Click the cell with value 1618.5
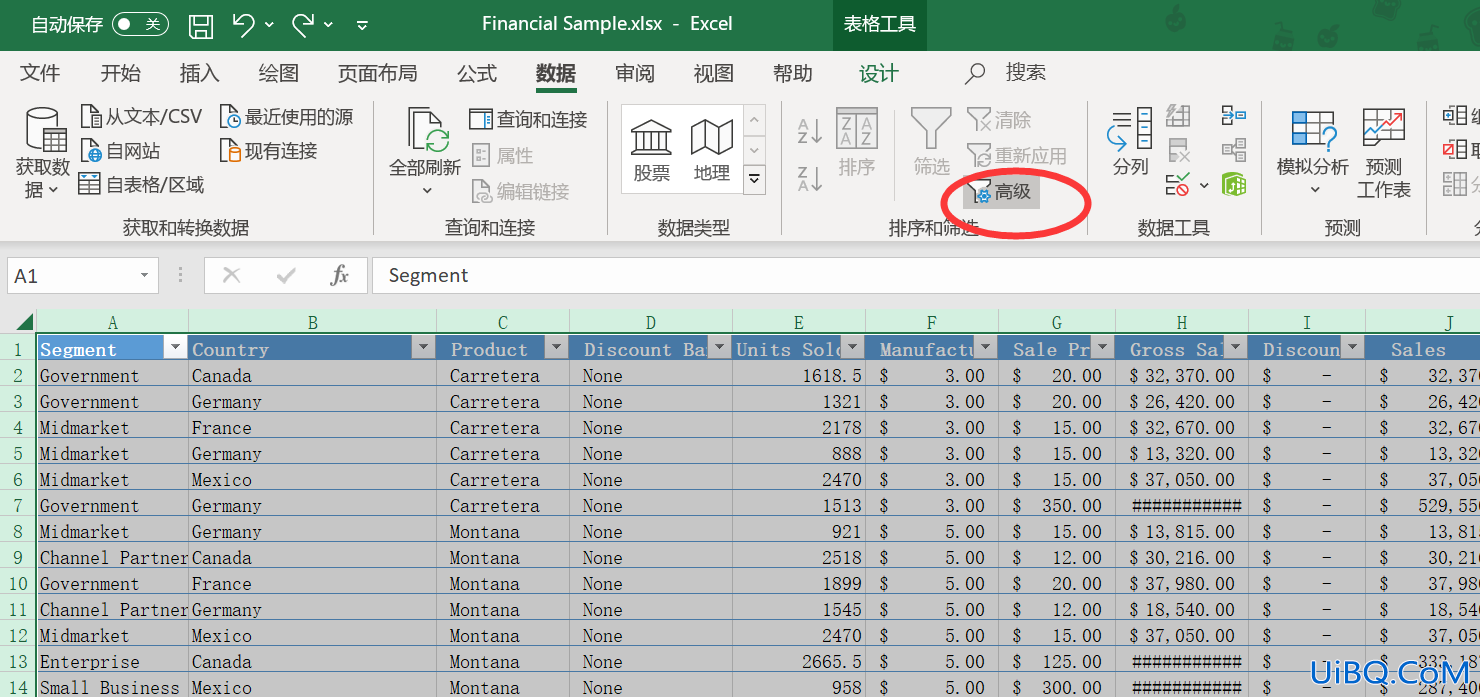1480x697 pixels. (798, 375)
